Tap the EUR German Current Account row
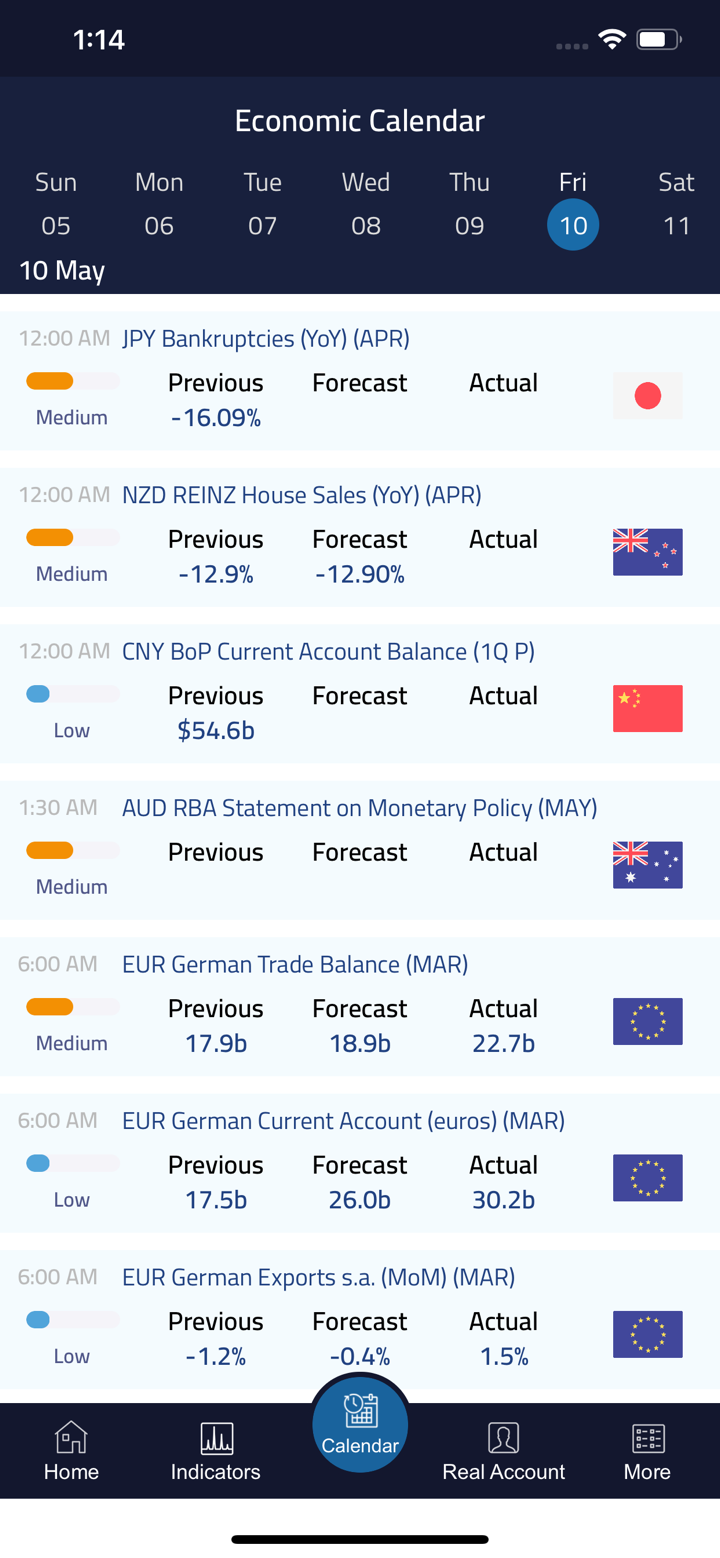720x1558 pixels. [x=343, y=1121]
